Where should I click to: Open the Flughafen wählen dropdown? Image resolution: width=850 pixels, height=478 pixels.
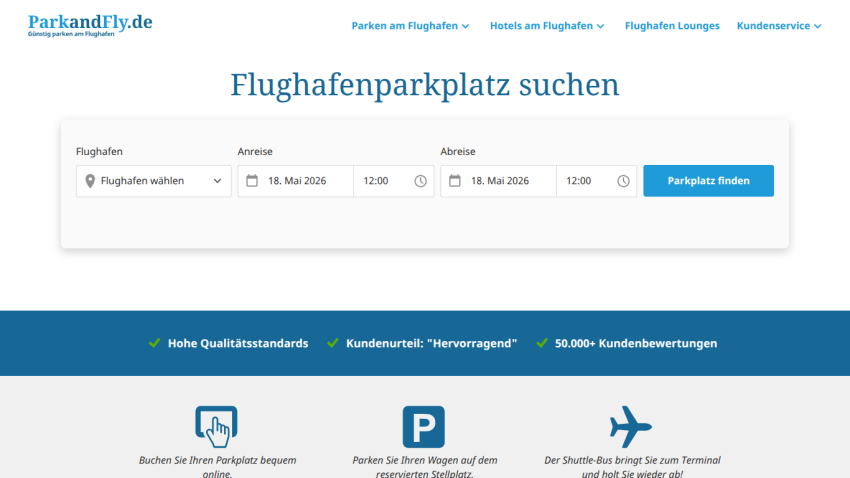click(153, 181)
